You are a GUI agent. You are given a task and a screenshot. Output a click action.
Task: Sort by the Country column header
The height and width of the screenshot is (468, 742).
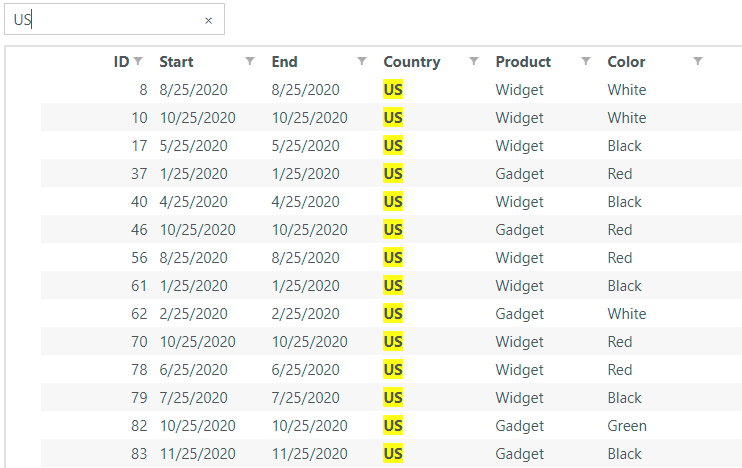(411, 62)
